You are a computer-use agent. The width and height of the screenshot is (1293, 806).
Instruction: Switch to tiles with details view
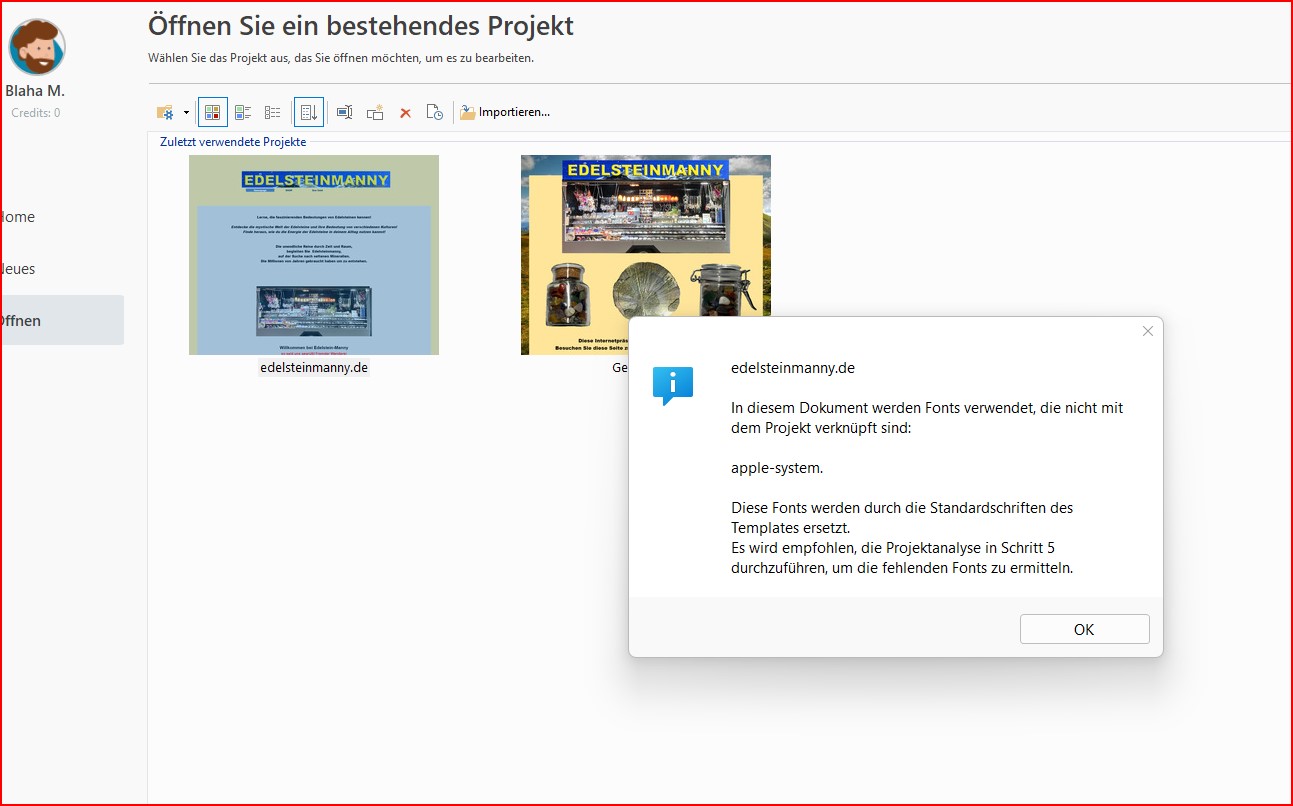pyautogui.click(x=243, y=112)
